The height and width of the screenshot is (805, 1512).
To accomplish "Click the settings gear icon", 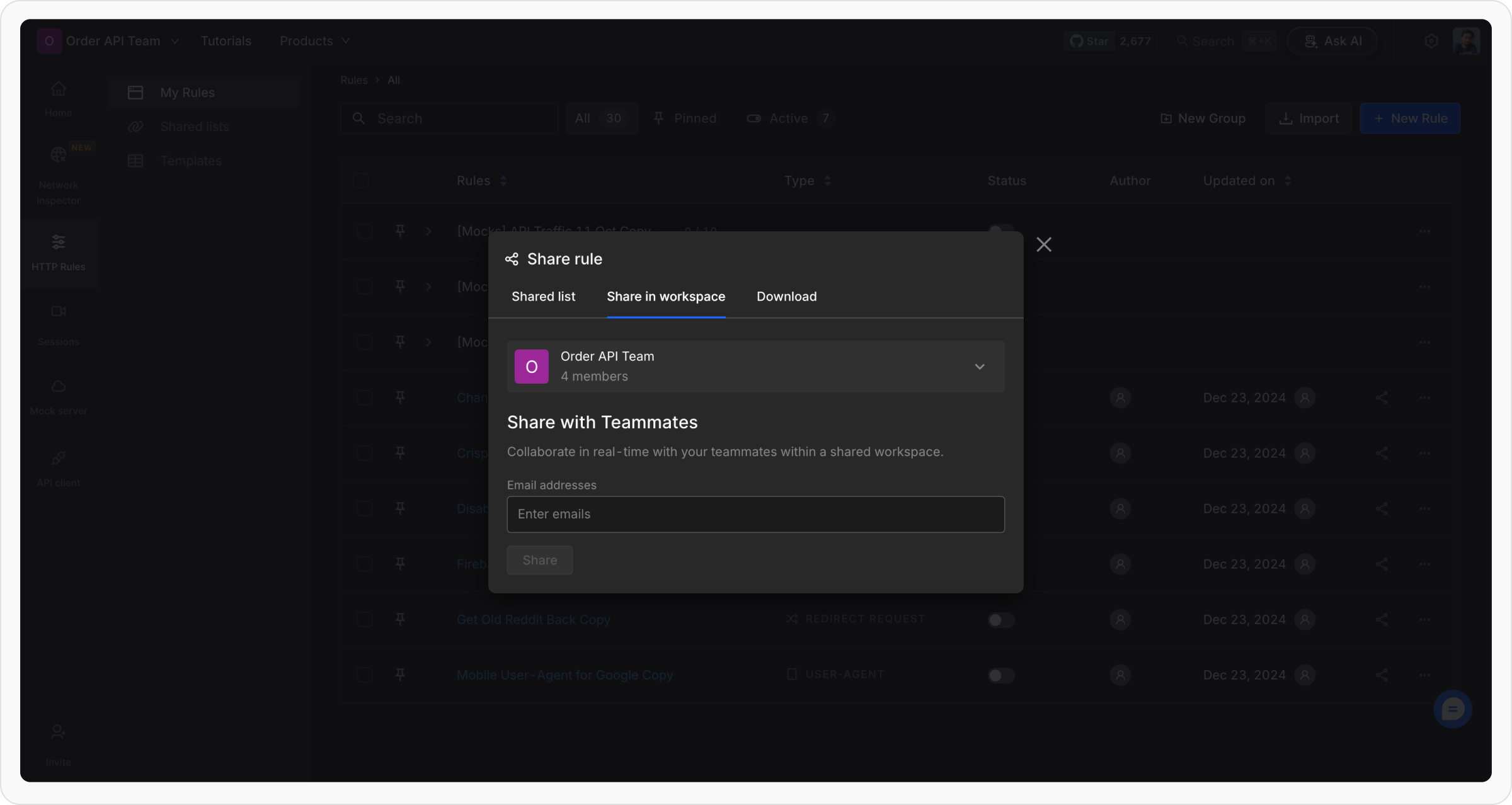I will [x=1431, y=42].
